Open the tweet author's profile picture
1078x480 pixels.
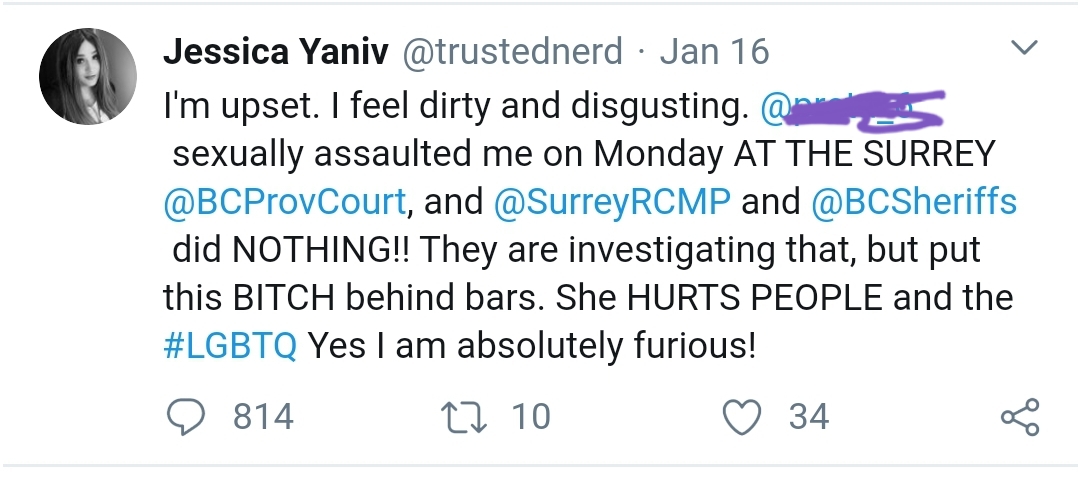tap(87, 76)
